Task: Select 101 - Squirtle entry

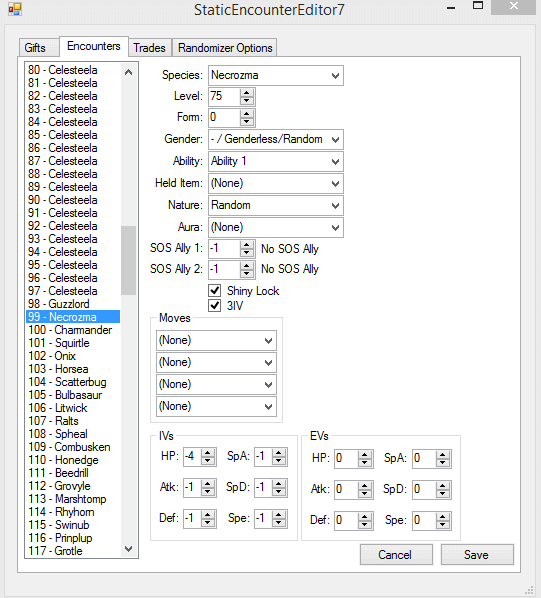Action: (x=73, y=343)
